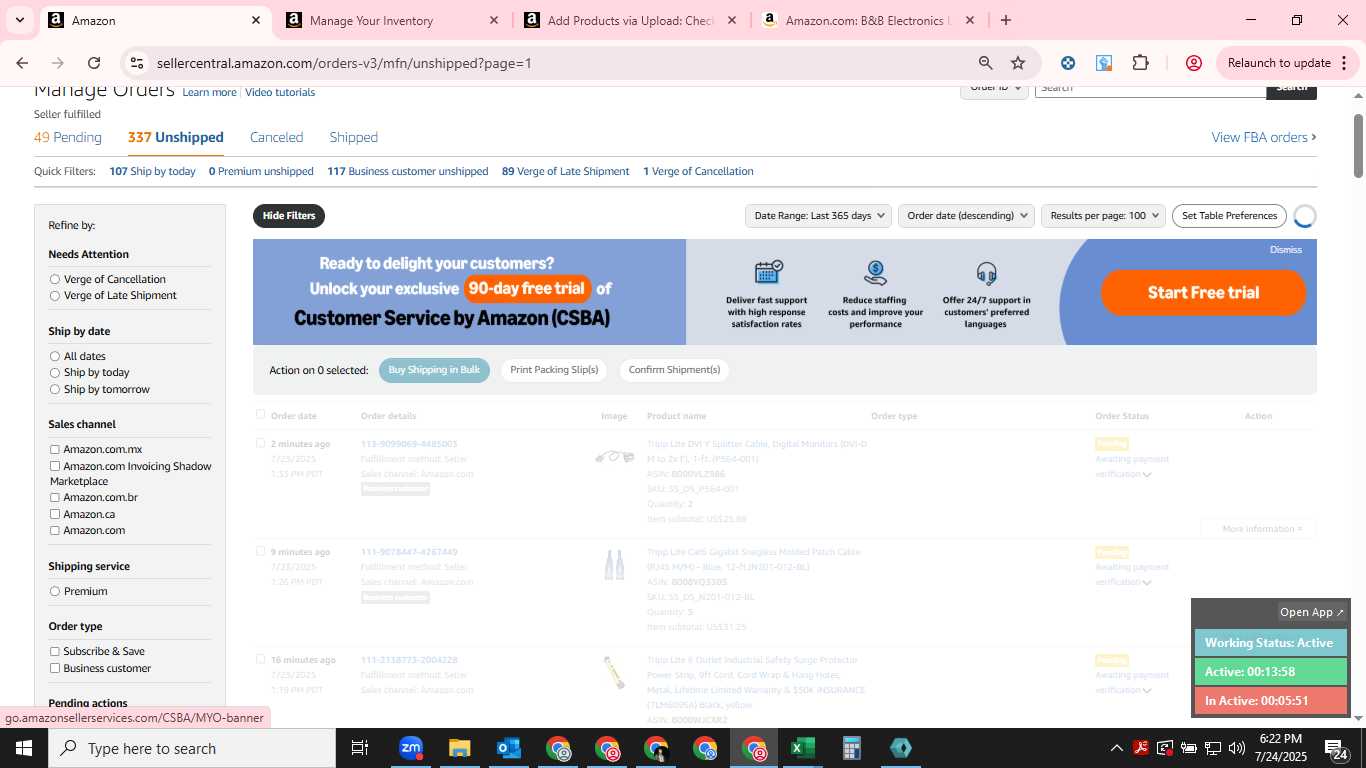Click the Hide Filters button

pos(289,215)
